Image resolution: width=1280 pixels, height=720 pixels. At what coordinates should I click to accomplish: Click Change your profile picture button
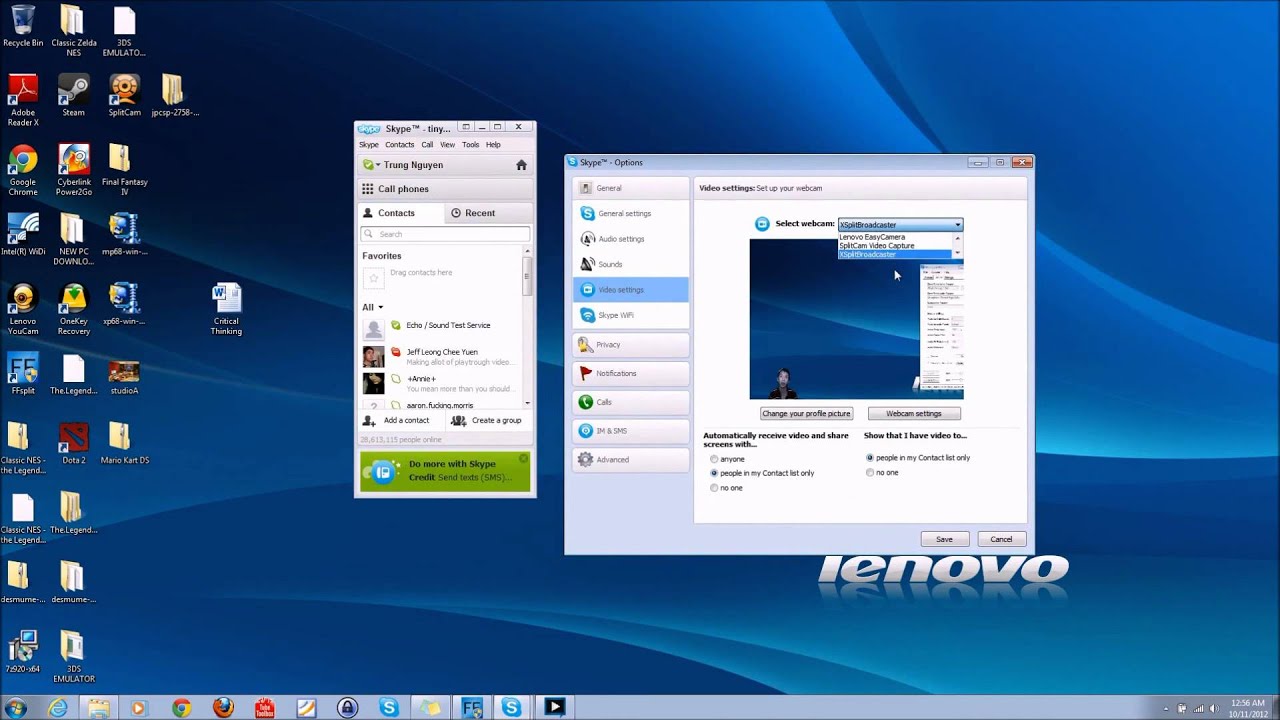[806, 413]
